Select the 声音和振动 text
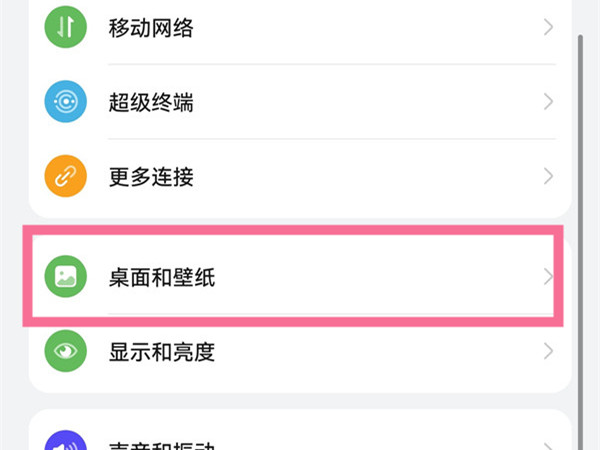Viewport: 600px width, 450px height. click(161, 443)
